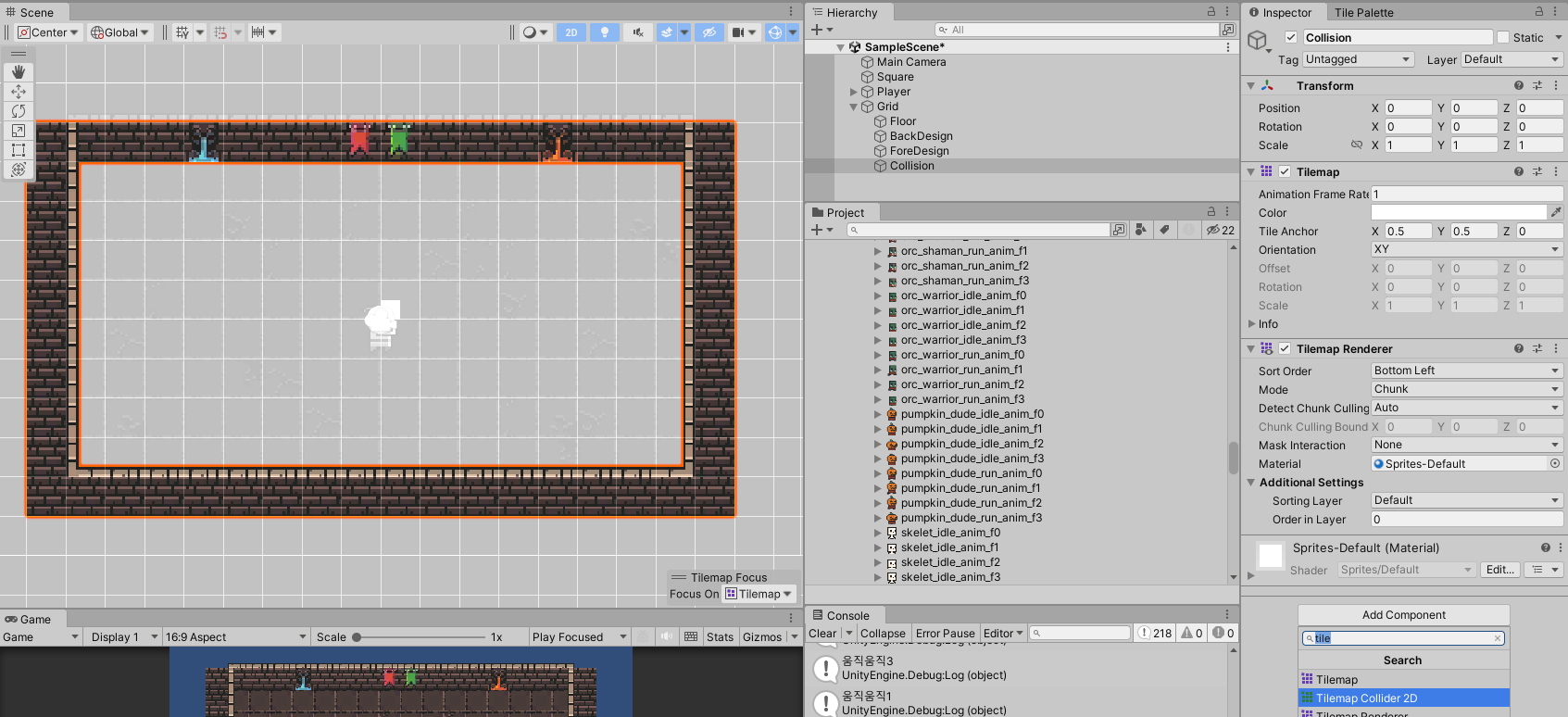This screenshot has width=1568, height=717.
Task: Open the Layer Default dropdown
Action: point(1512,59)
